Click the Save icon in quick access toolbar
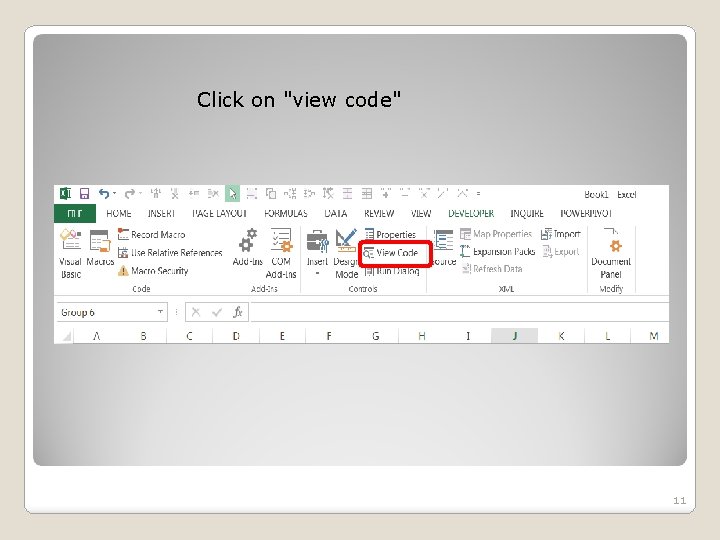Viewport: 720px width, 540px height. click(84, 194)
